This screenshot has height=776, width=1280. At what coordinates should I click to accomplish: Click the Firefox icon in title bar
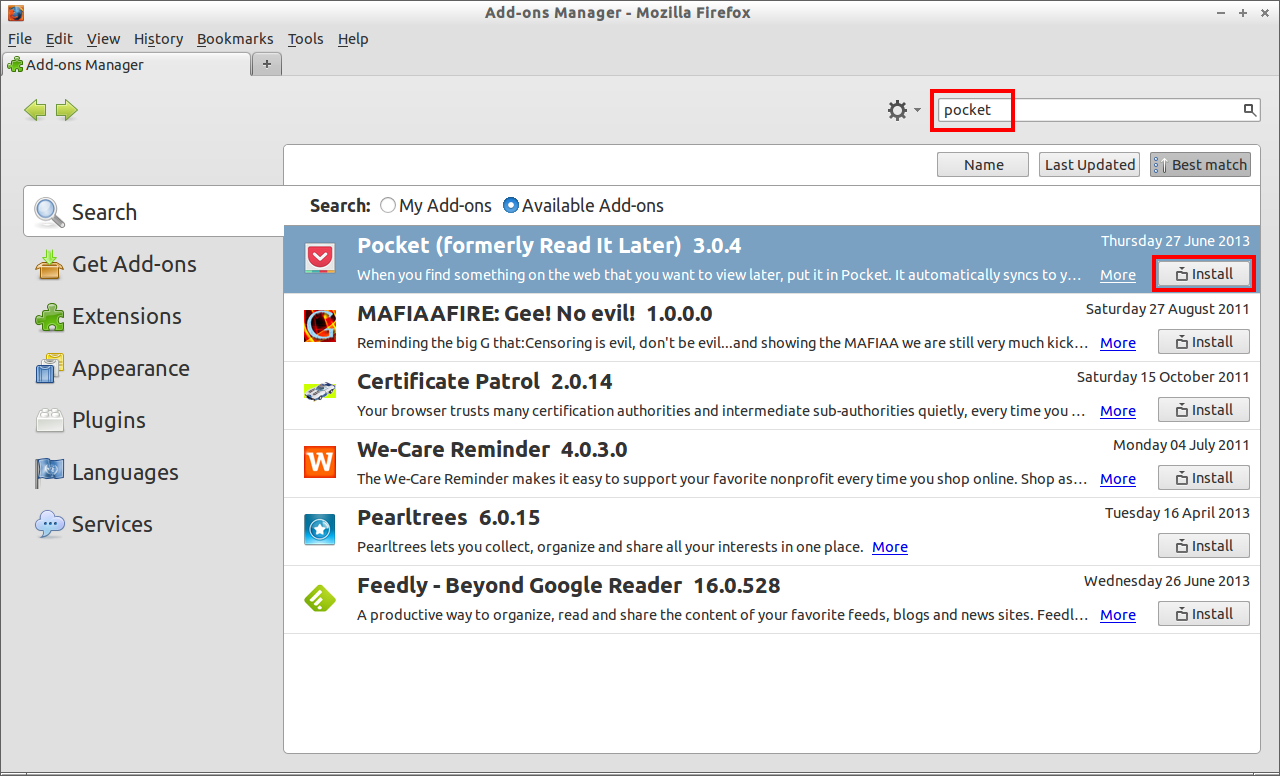(15, 13)
